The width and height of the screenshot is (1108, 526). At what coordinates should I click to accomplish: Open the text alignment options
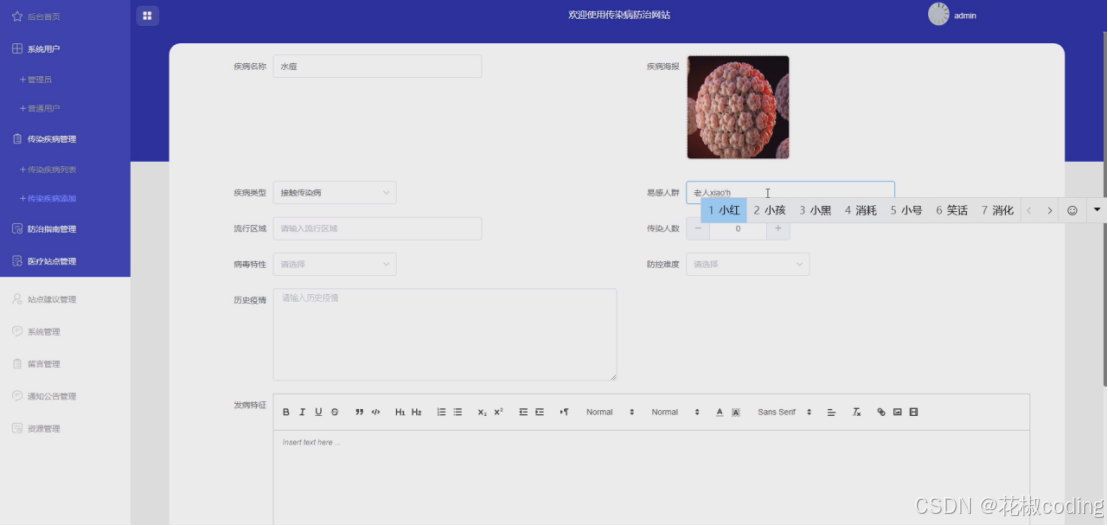pyautogui.click(x=832, y=412)
